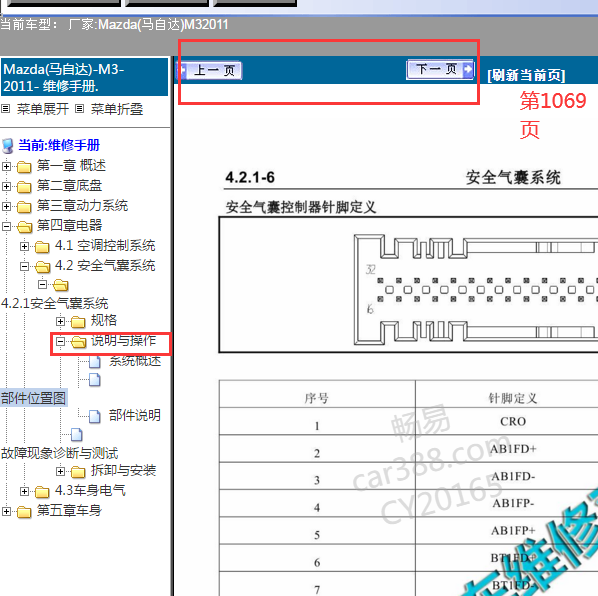Select 第四章电器 chapter

point(69,225)
